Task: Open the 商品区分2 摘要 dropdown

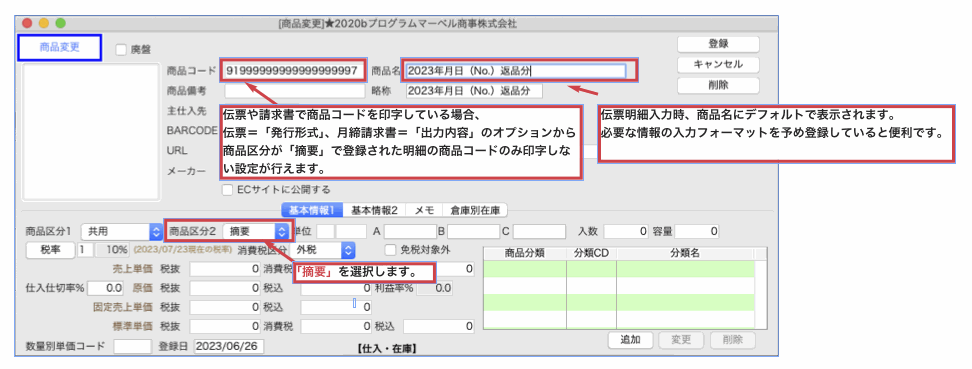Action: tap(256, 232)
